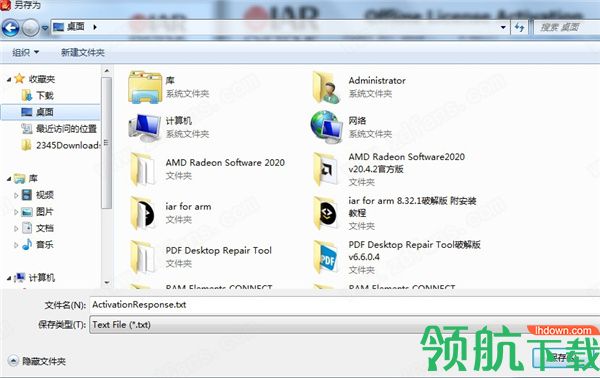Click the 隐藏文件夹 arrow icon

tap(13, 361)
